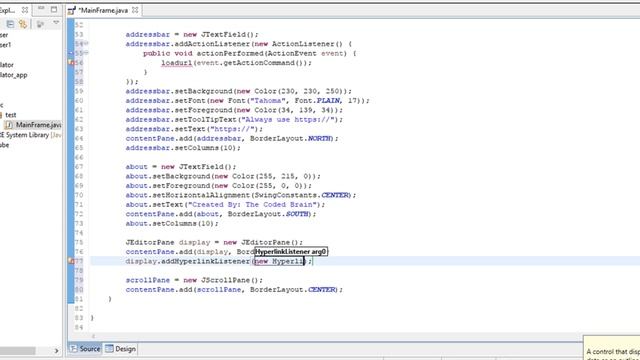640x360 pixels.
Task: Click the HyperlinkListener arg0 parameter hint tooltip
Action: [291, 251]
